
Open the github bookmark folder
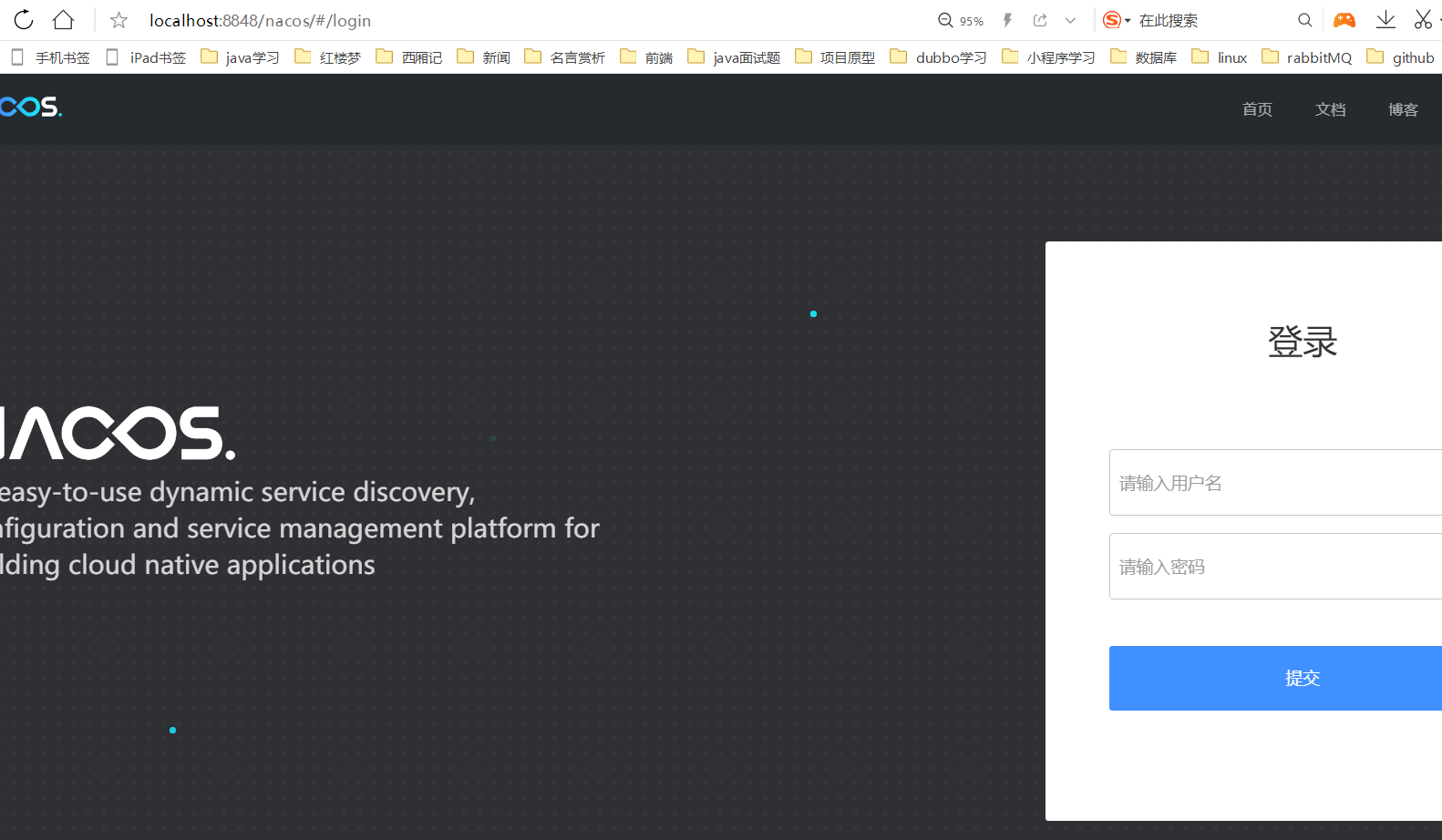point(1401,57)
